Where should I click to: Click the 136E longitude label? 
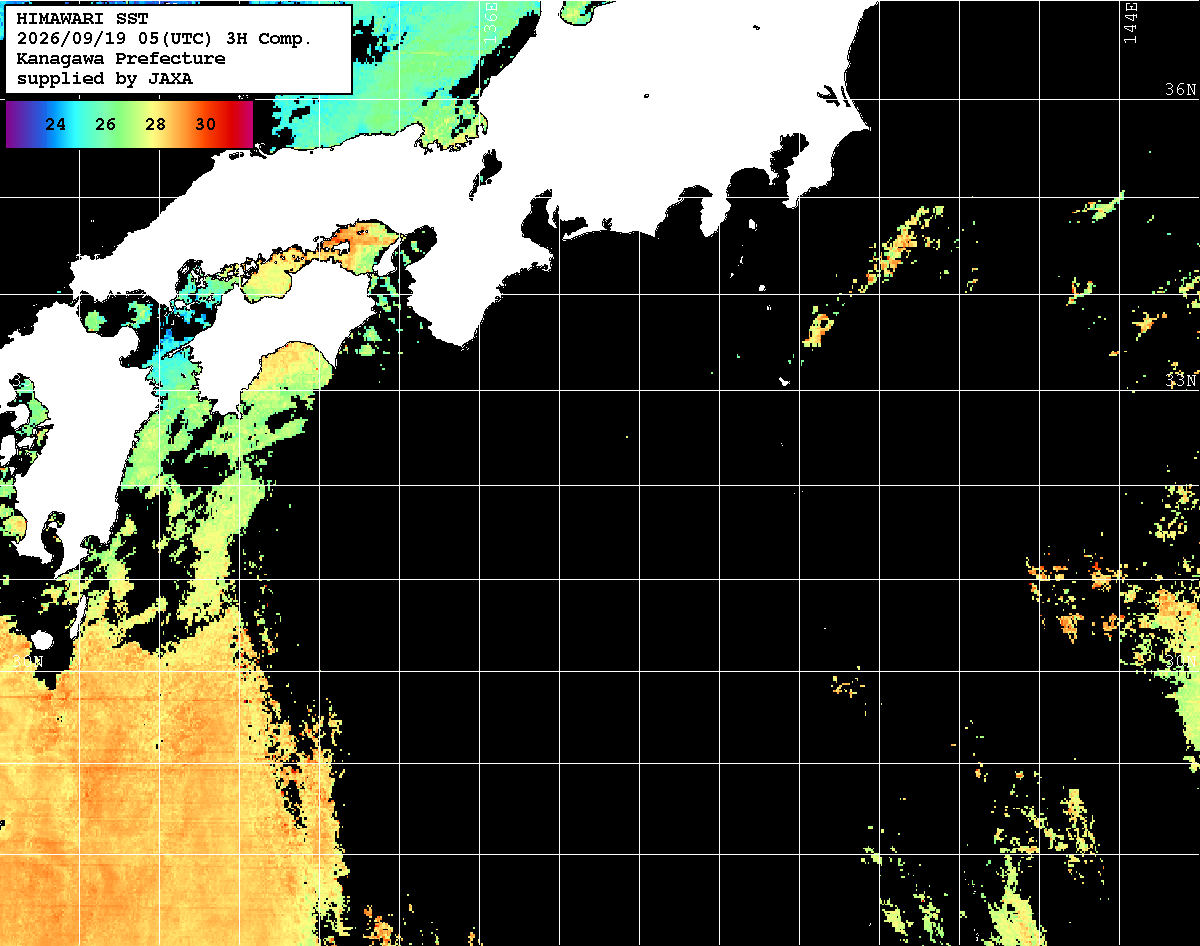point(489,20)
